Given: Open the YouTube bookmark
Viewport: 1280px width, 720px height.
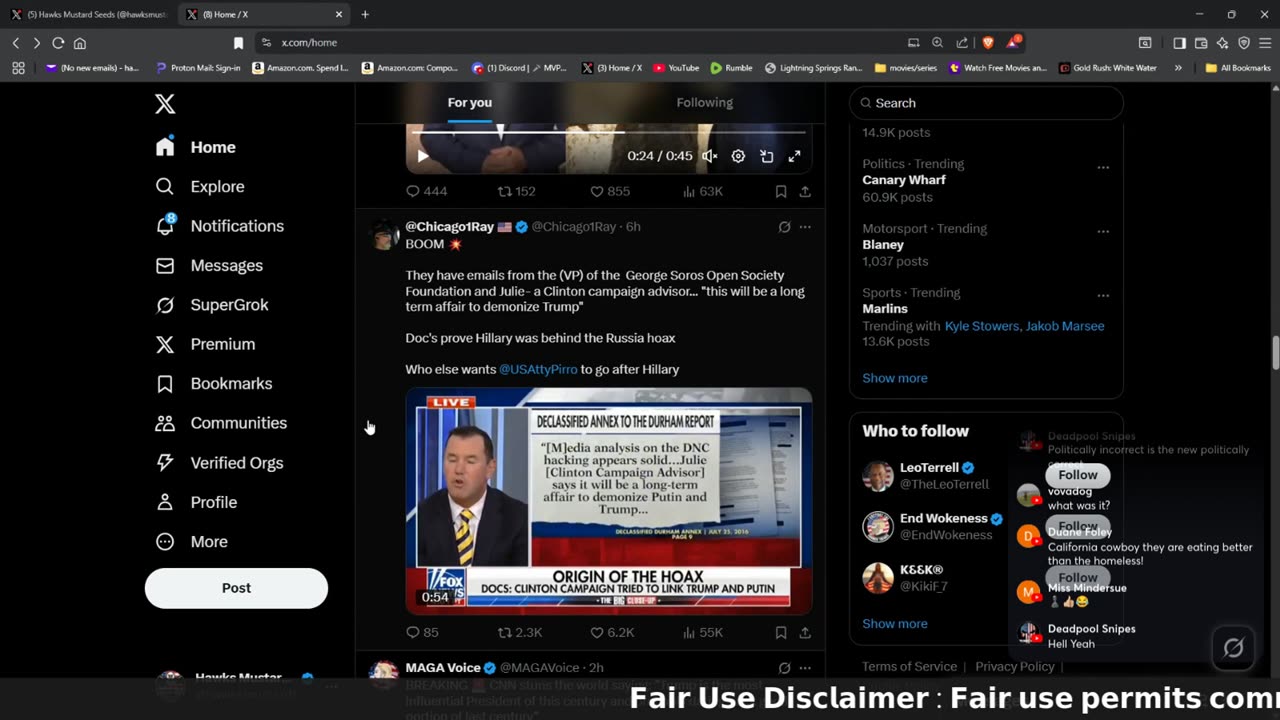Looking at the screenshot, I should [x=676, y=68].
